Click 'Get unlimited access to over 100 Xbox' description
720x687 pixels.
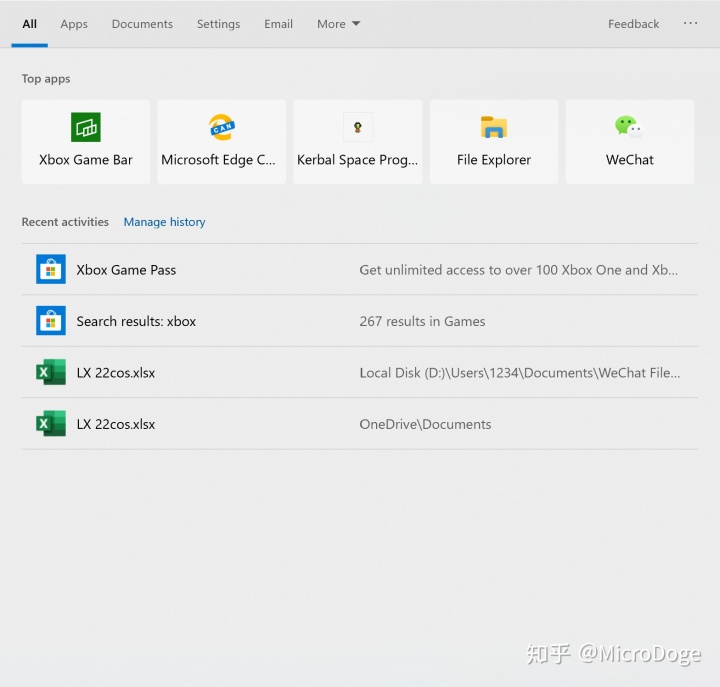tap(518, 270)
